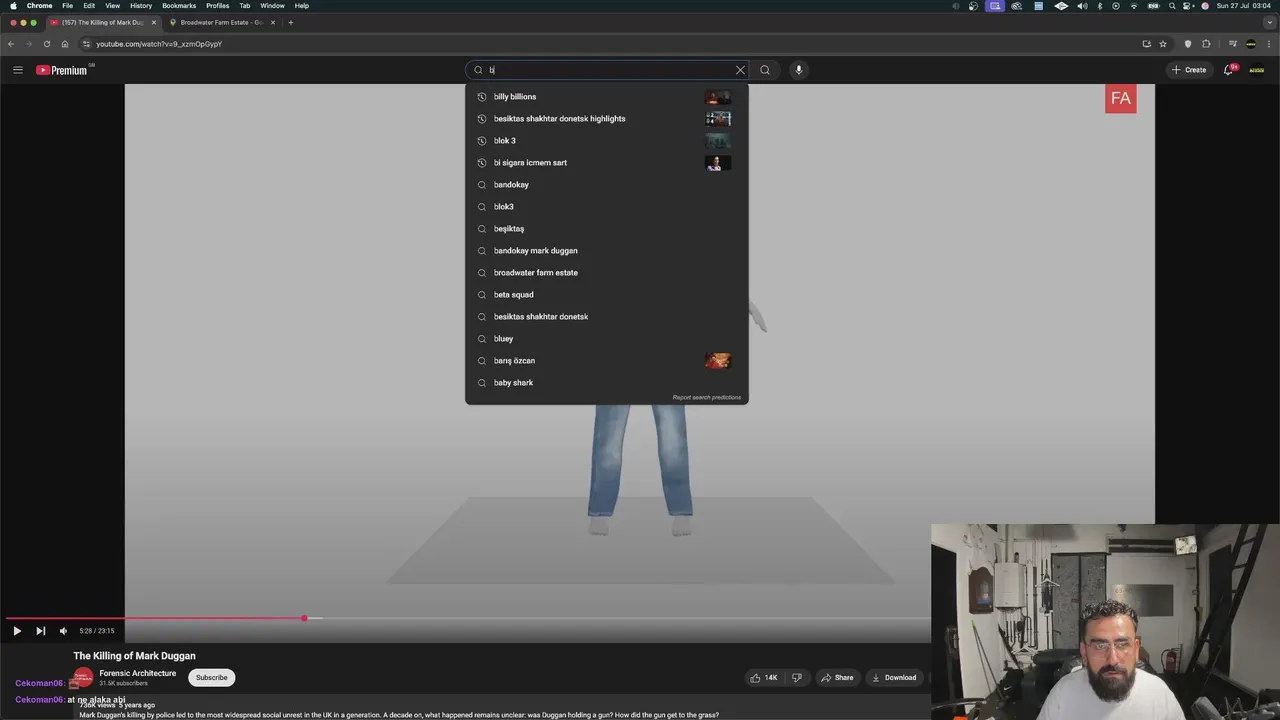This screenshot has width=1280, height=720.
Task: Open Chrome three-dot menu
Action: click(1268, 44)
